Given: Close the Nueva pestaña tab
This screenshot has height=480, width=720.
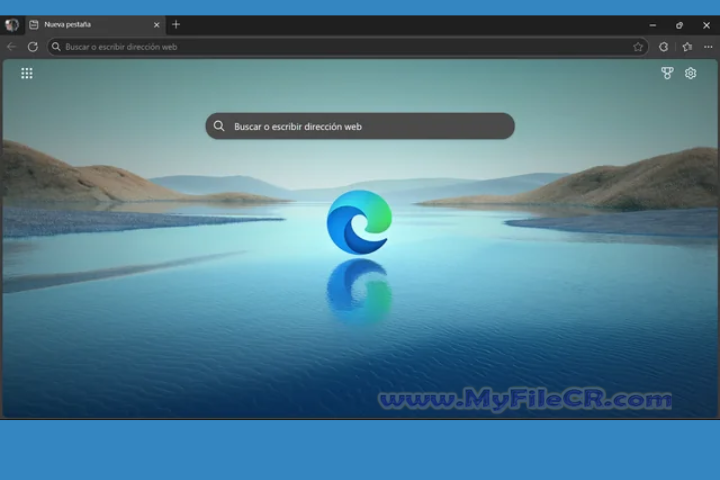Looking at the screenshot, I should 157,25.
